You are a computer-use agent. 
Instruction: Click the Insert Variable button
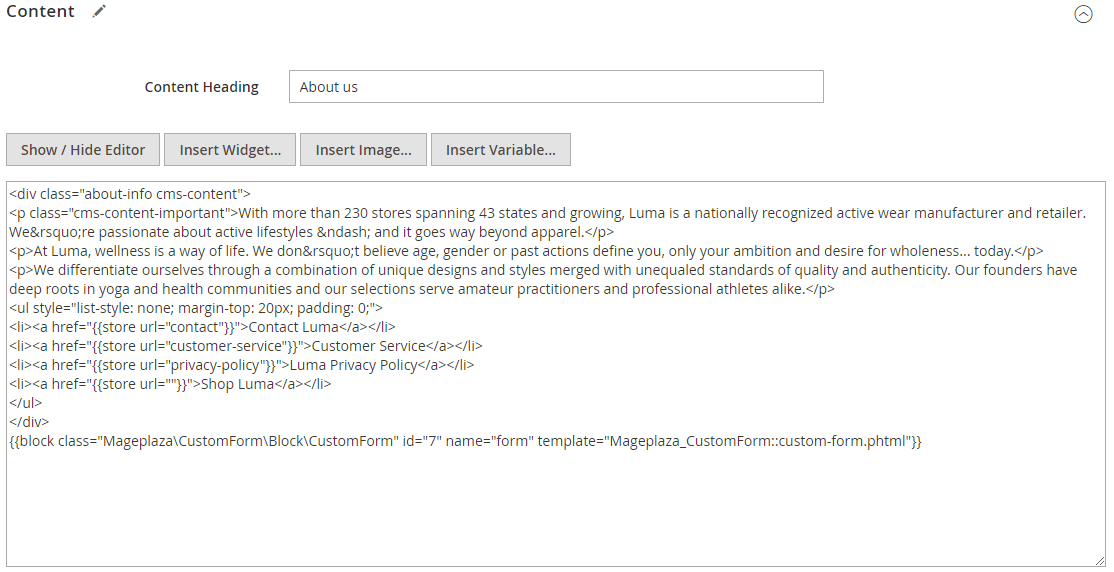(501, 150)
